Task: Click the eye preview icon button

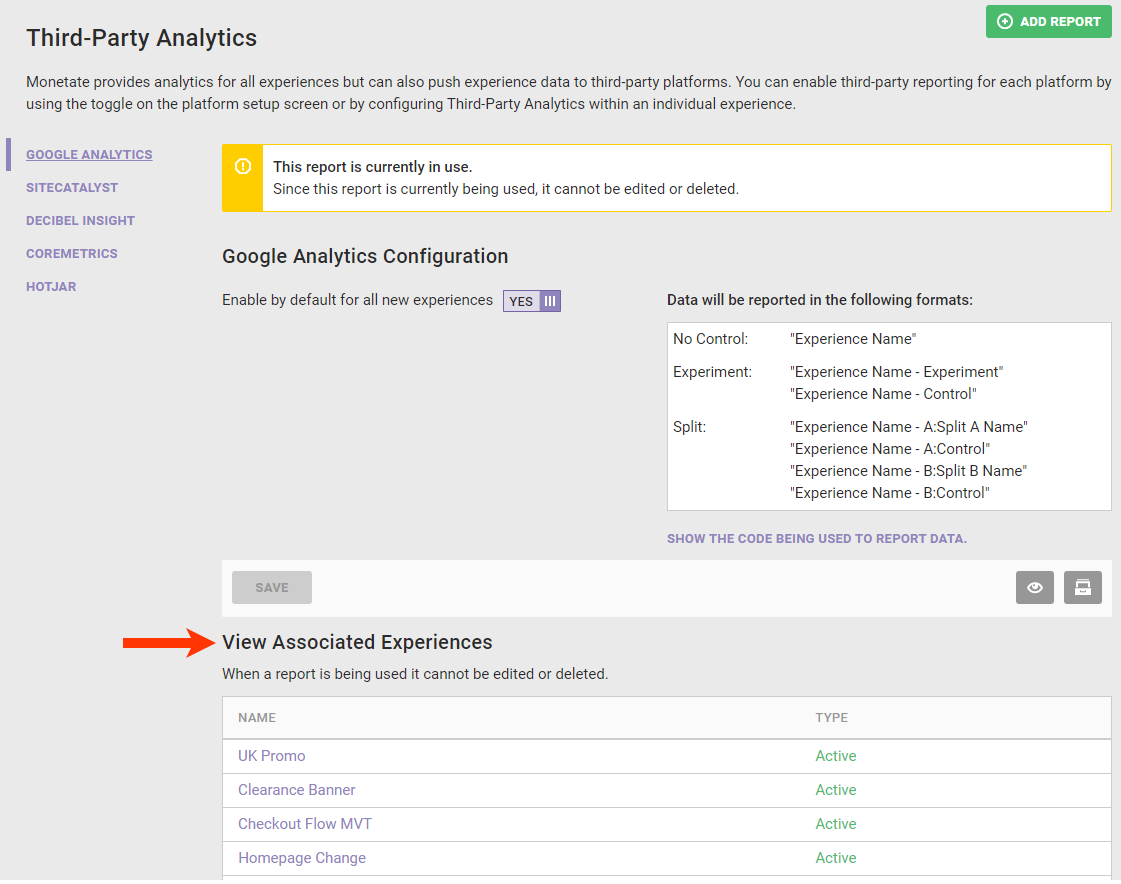Action: pyautogui.click(x=1035, y=588)
